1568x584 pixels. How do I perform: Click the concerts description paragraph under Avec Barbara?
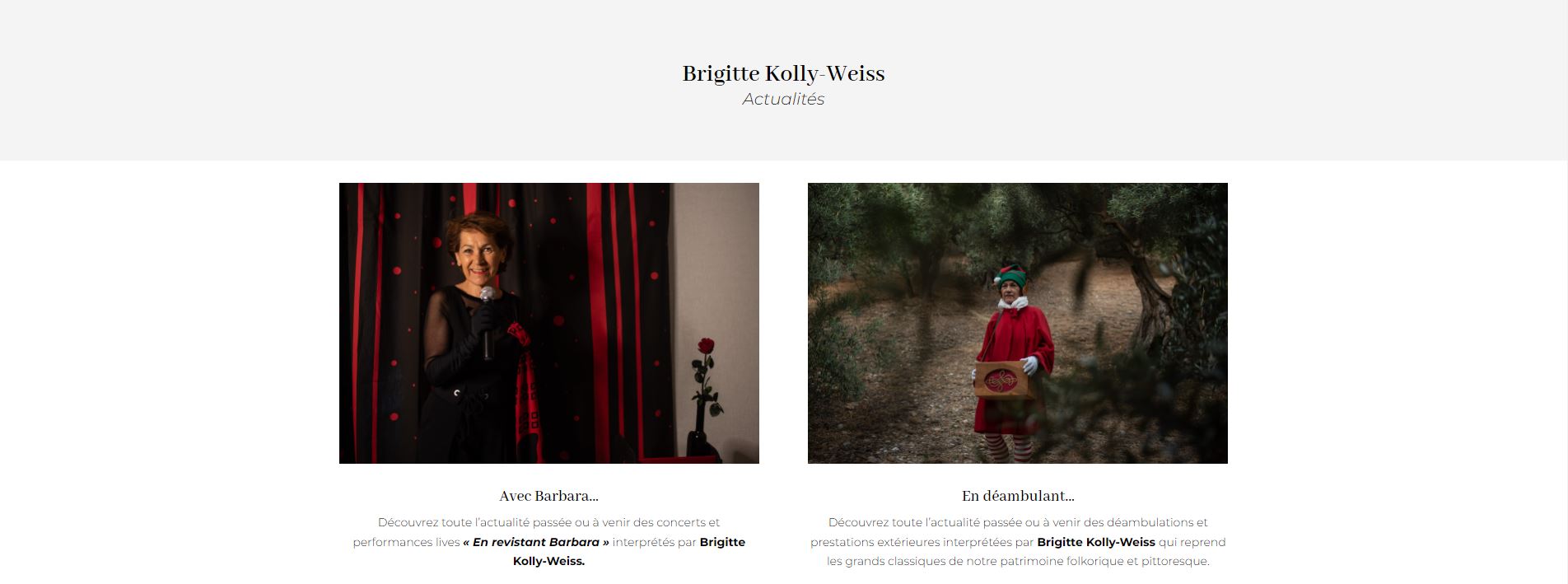pos(549,542)
